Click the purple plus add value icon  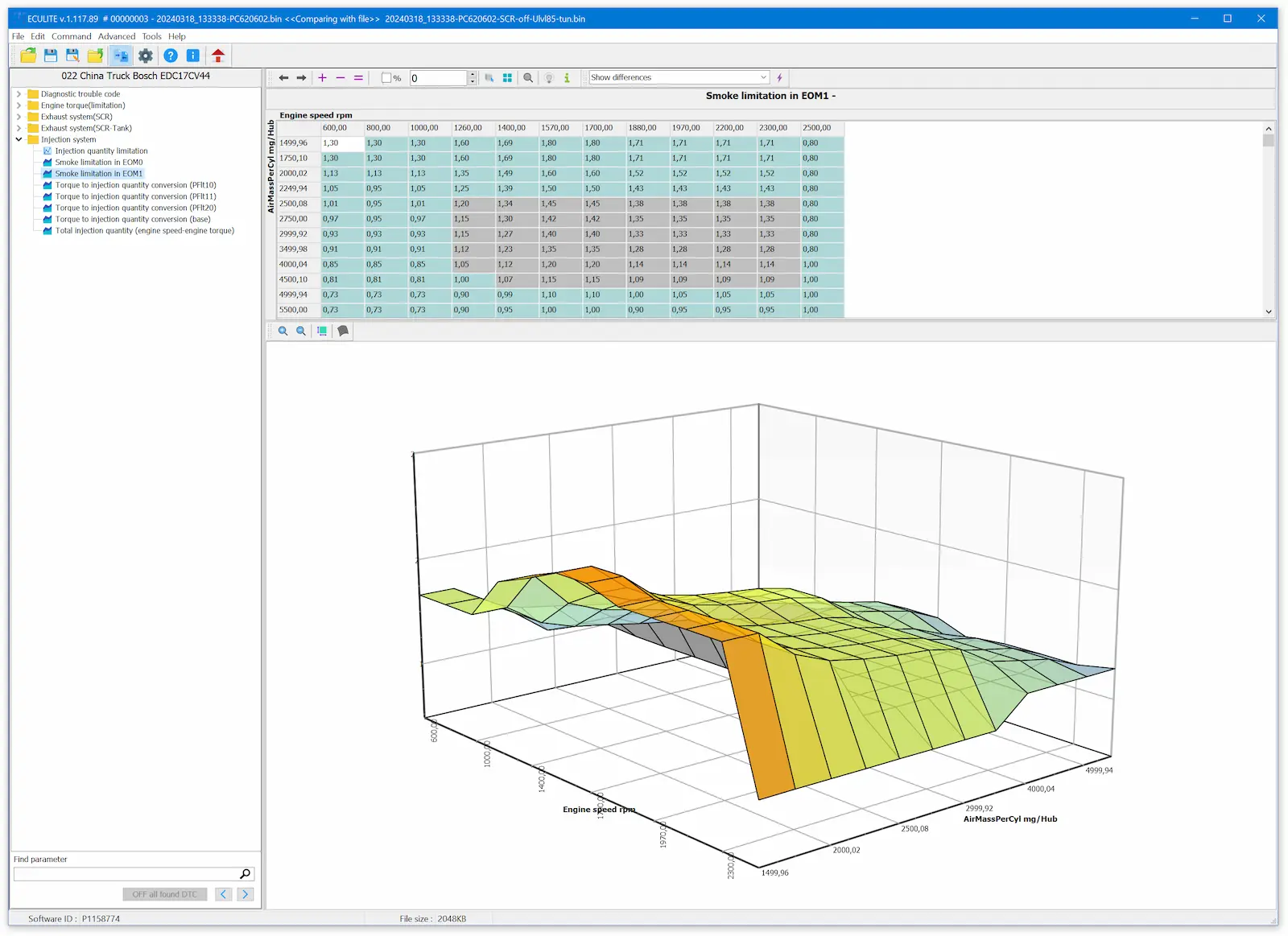tap(322, 78)
